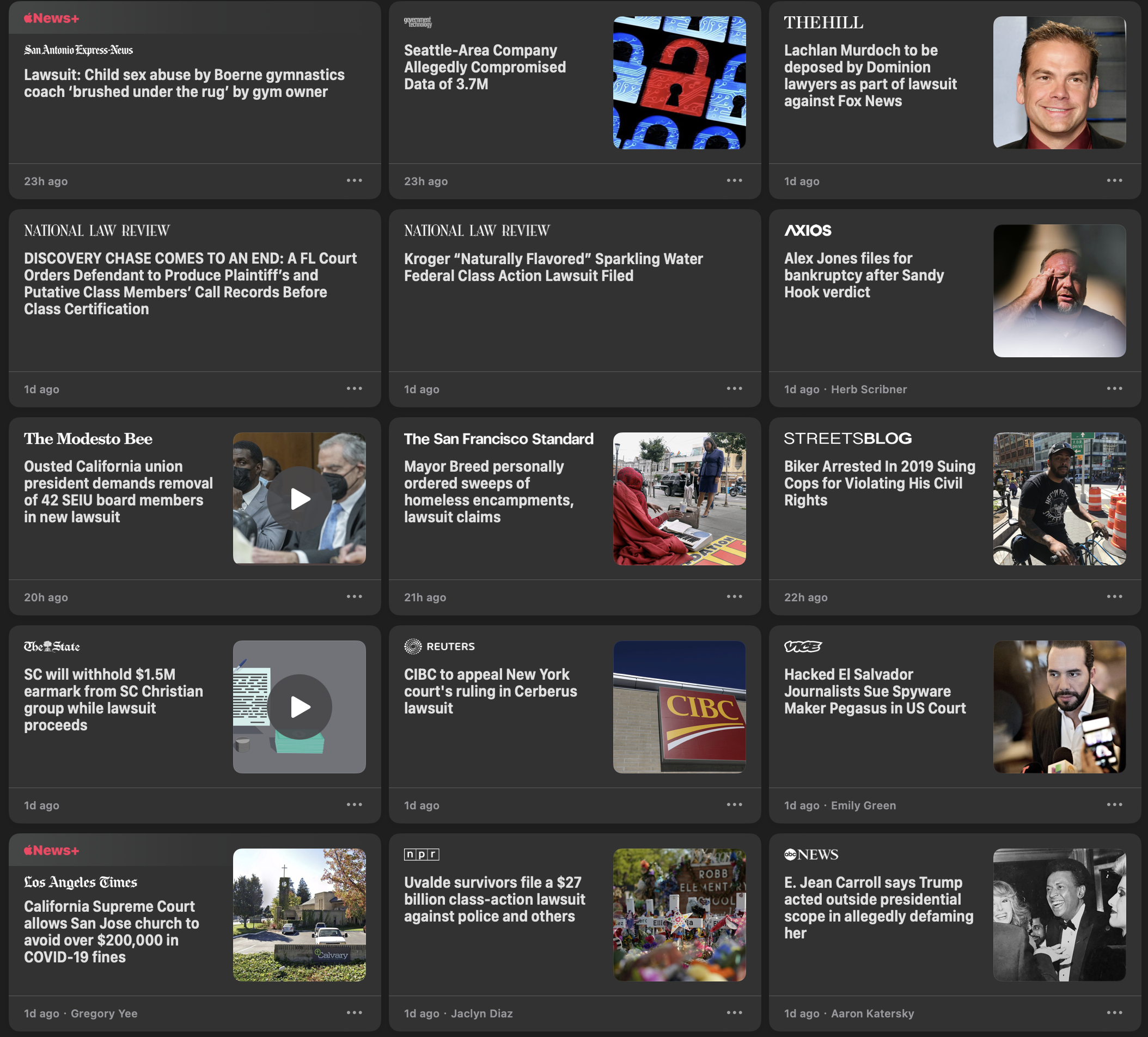
Task: Click ellipsis on Kroger Sparkling Water story
Action: [734, 388]
